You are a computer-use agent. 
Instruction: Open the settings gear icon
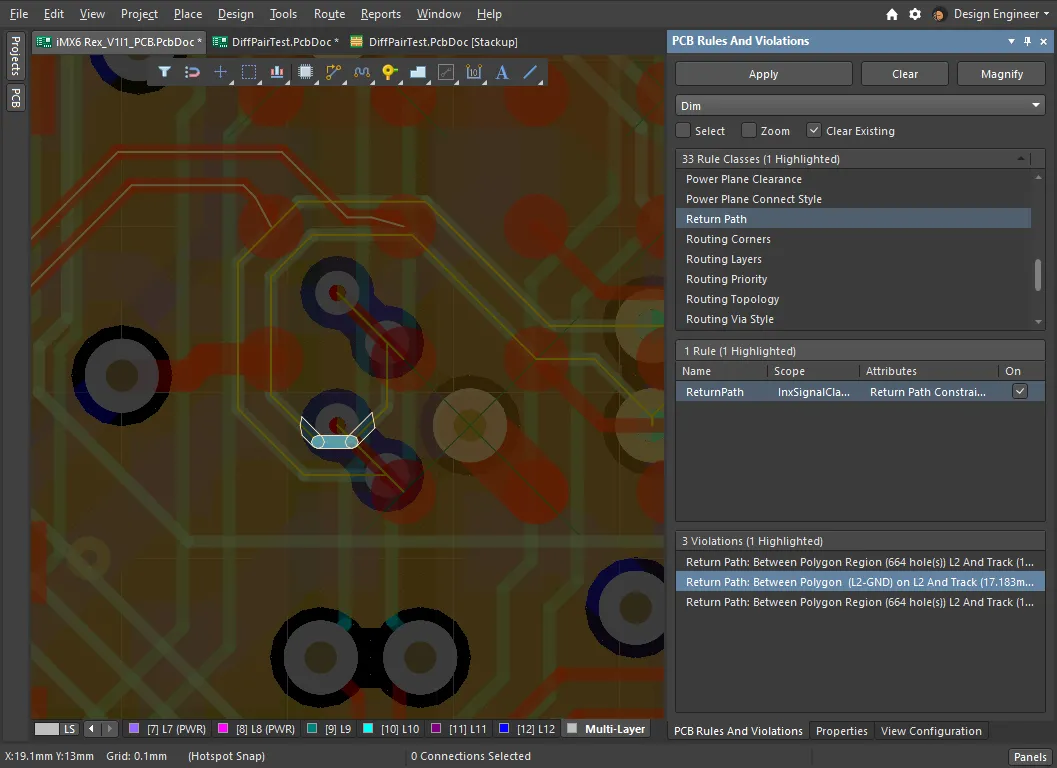(915, 14)
